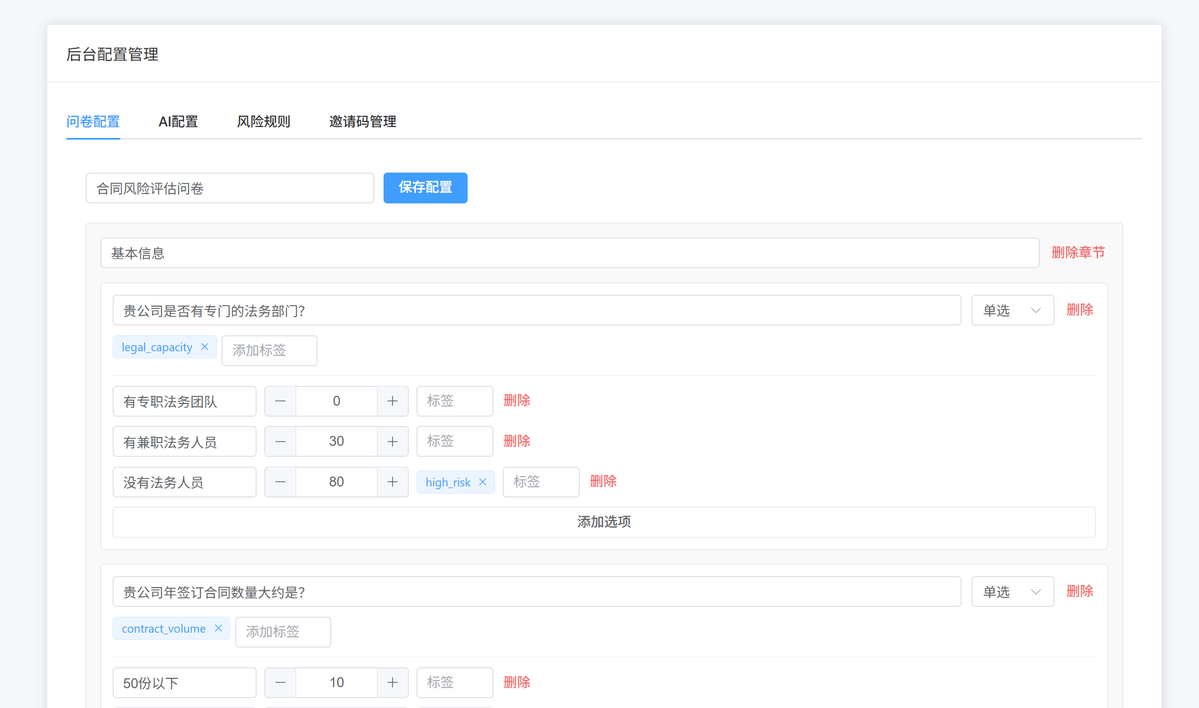This screenshot has height=708, width=1199.
Task: Click the legal_capacity tag label
Action: point(157,347)
